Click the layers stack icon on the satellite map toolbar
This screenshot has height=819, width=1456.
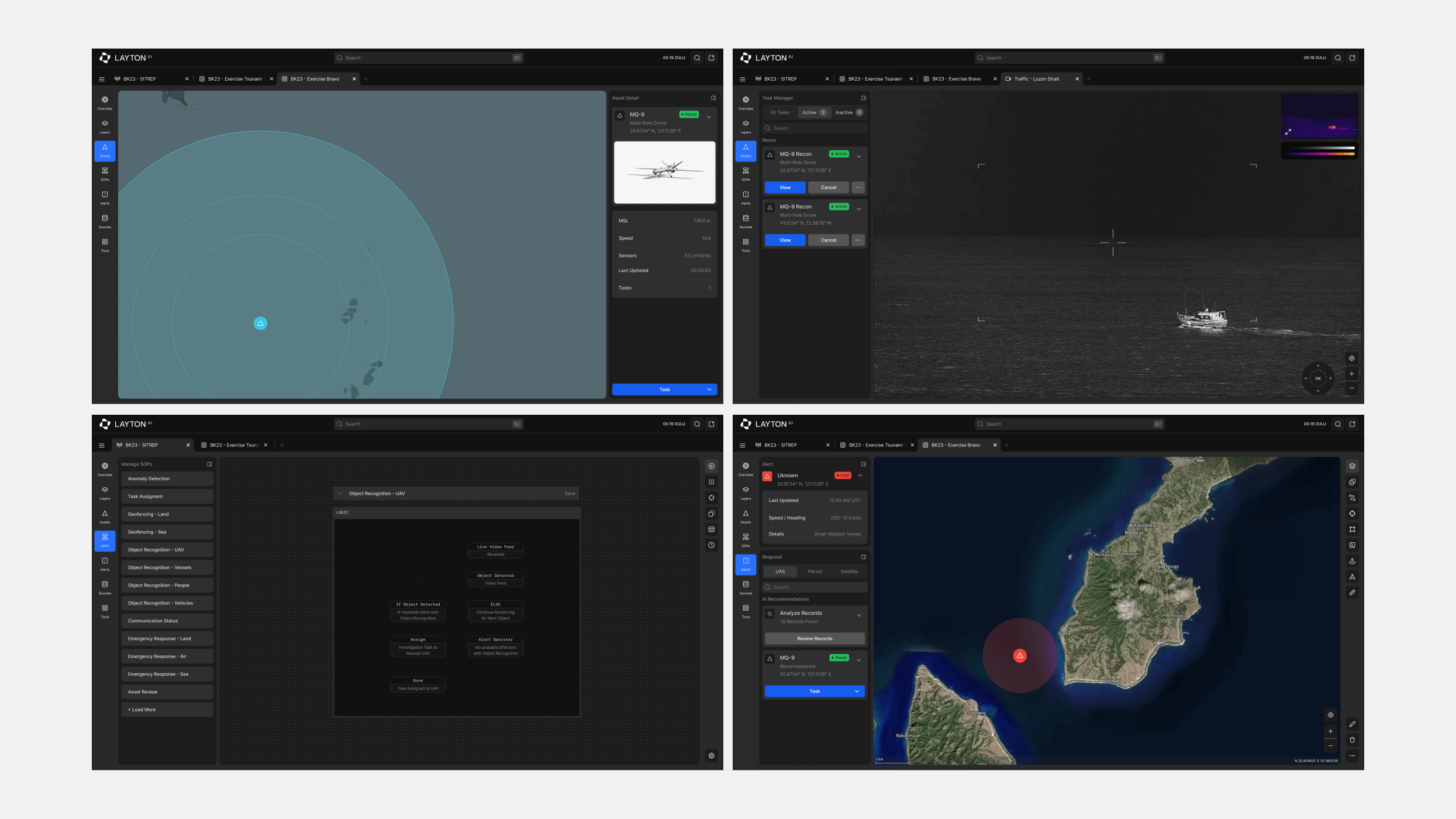pyautogui.click(x=1352, y=466)
